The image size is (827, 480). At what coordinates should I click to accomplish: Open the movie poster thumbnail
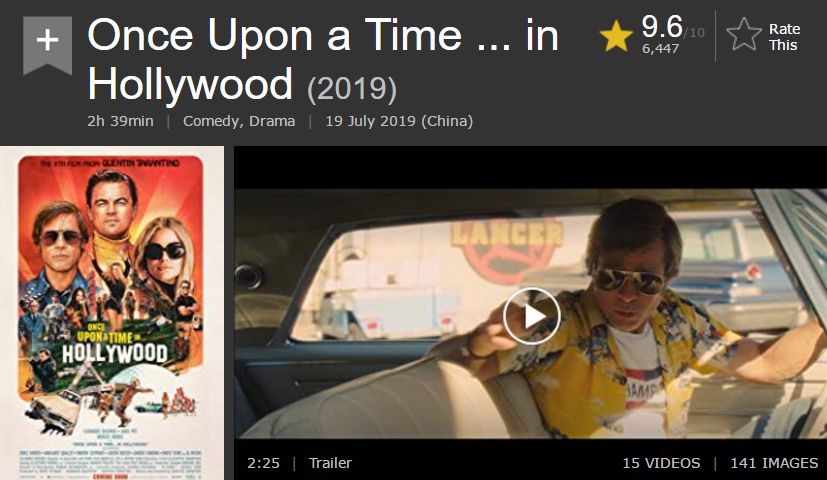coord(112,313)
